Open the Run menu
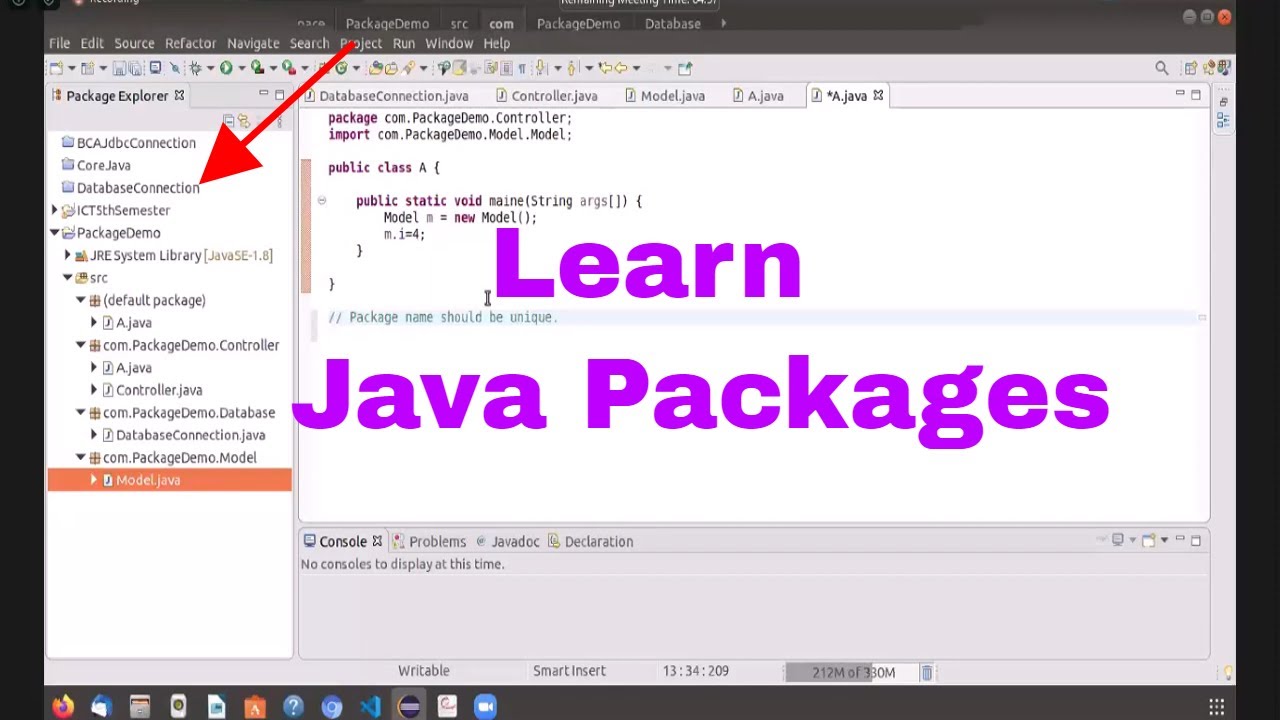Screen dimensions: 1280x720 pyautogui.click(x=403, y=43)
